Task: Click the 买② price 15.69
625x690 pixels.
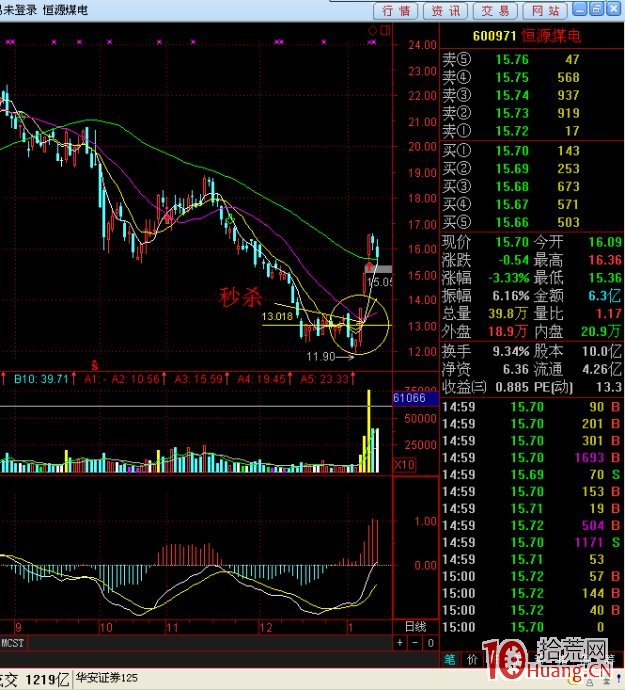Action: point(512,169)
